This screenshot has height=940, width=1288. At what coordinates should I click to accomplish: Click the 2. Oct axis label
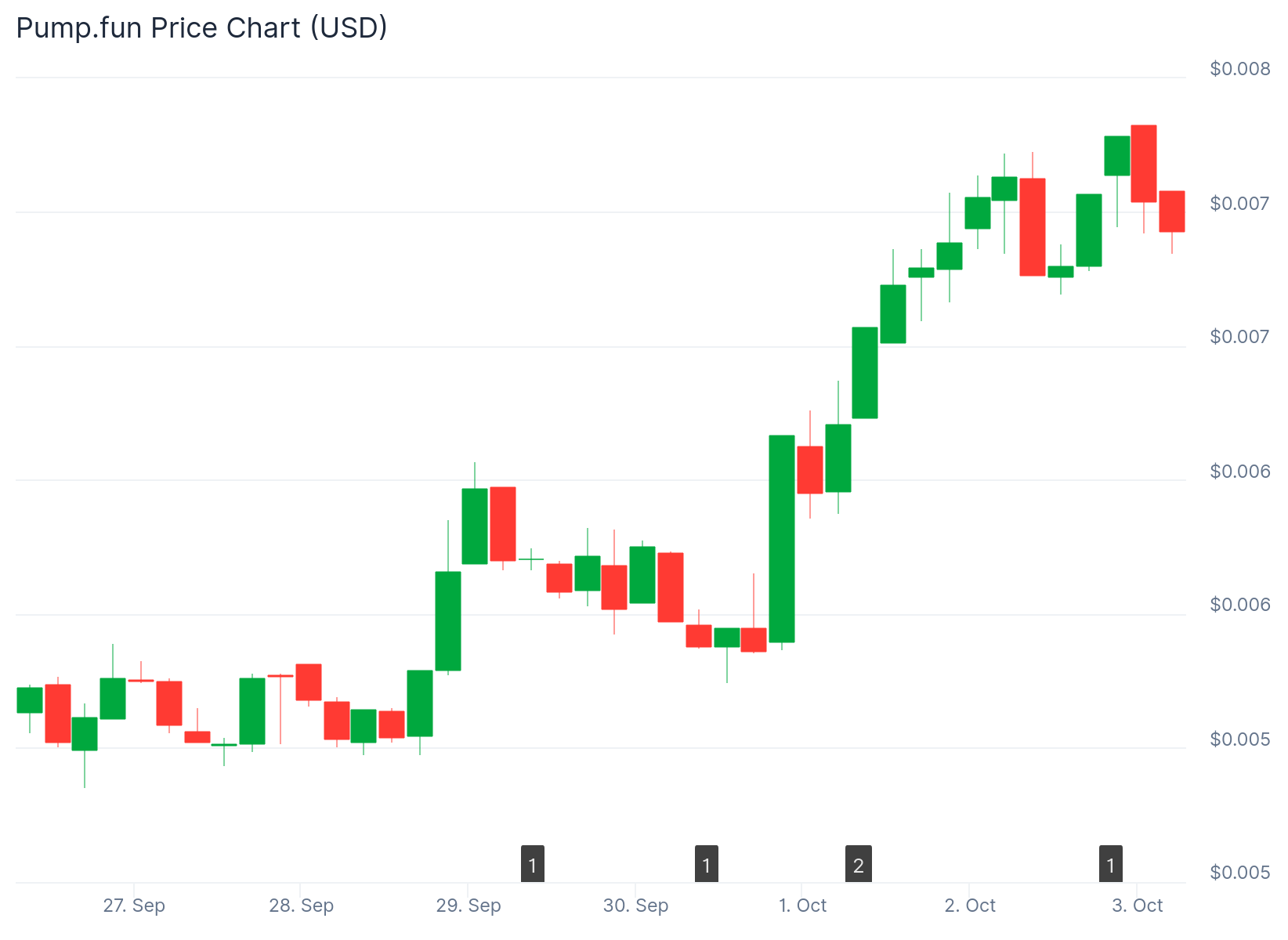(970, 906)
